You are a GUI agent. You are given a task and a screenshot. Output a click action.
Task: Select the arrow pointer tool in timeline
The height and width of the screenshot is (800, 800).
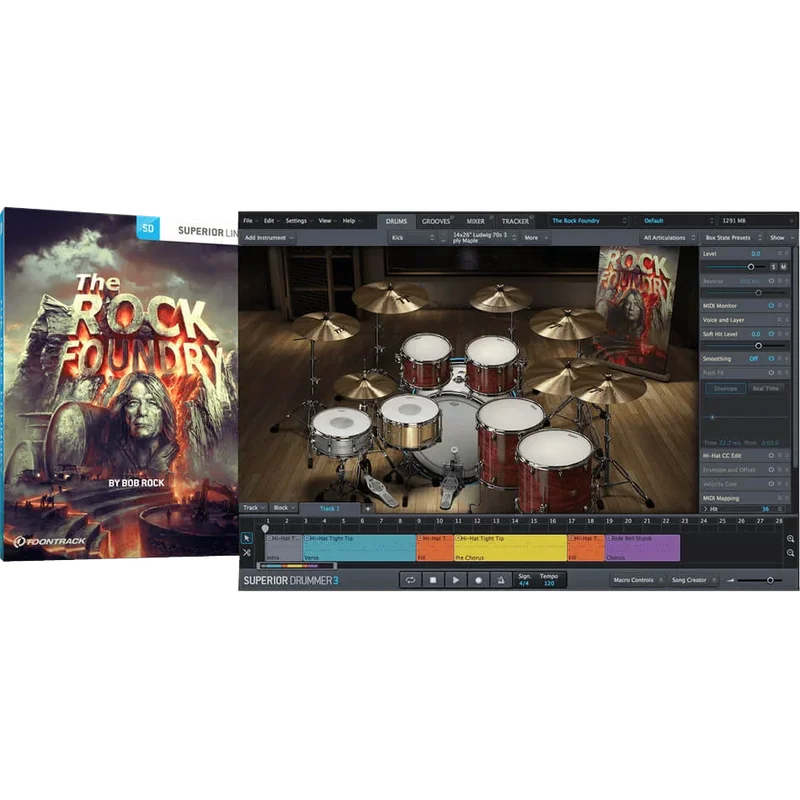[247, 538]
